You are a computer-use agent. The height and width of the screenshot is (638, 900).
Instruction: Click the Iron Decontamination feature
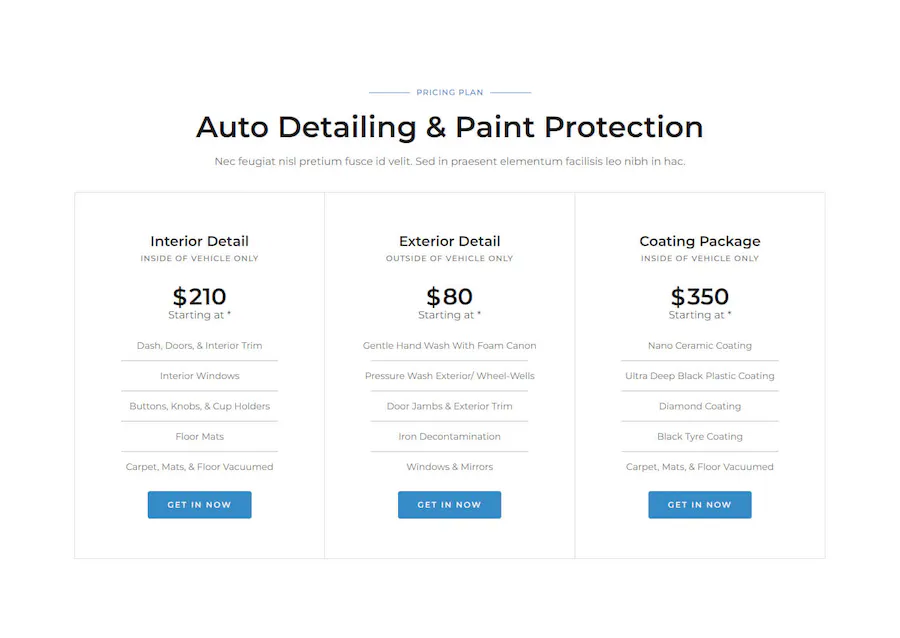(449, 437)
